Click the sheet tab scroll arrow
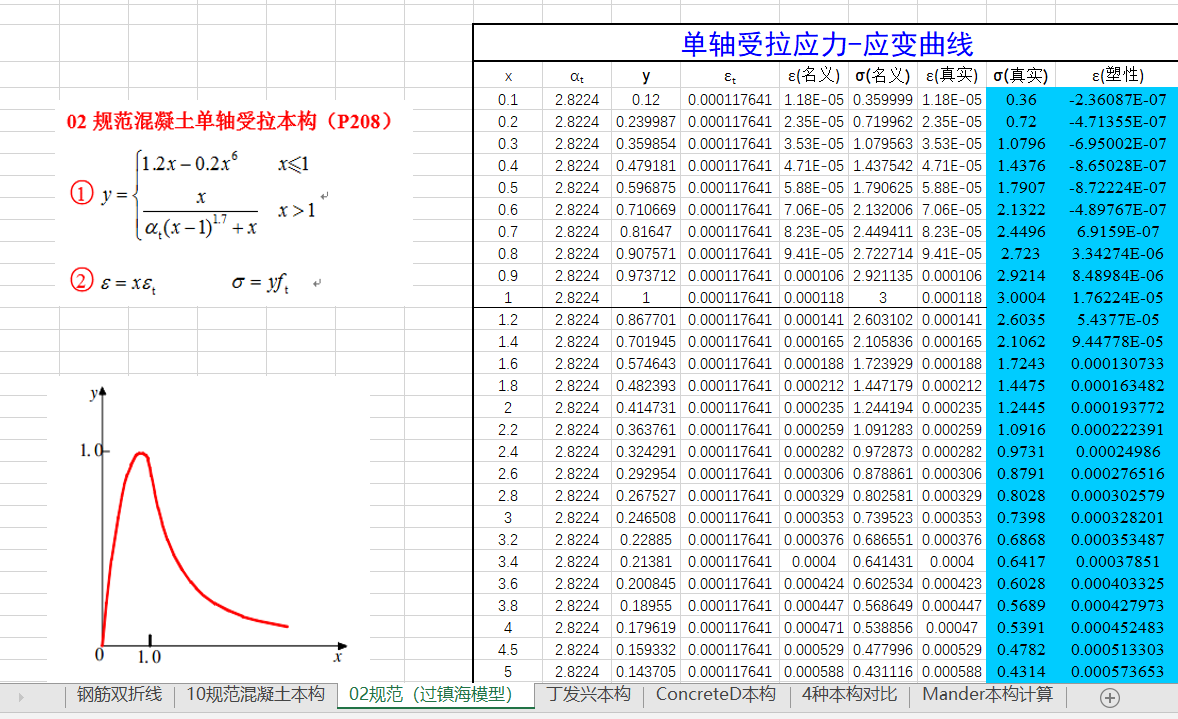1178x719 pixels. (x=21, y=696)
